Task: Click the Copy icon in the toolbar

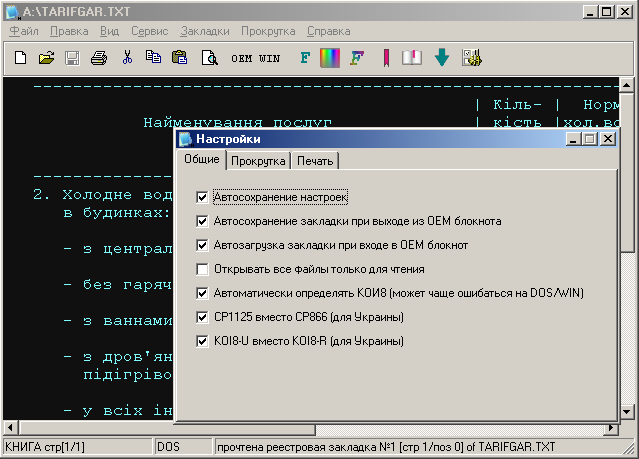Action: coord(153,57)
